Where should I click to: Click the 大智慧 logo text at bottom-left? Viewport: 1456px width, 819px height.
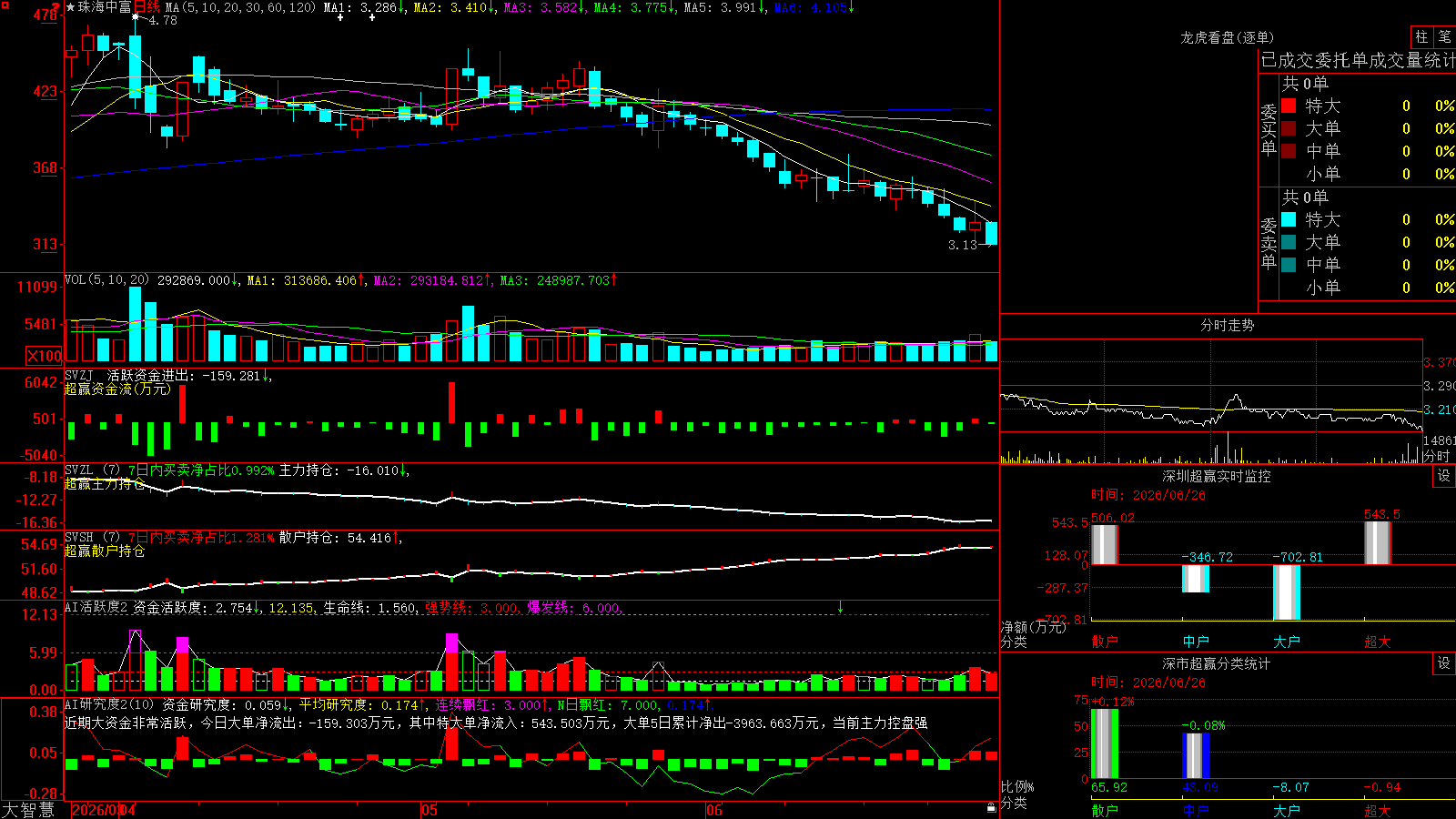click(x=28, y=810)
